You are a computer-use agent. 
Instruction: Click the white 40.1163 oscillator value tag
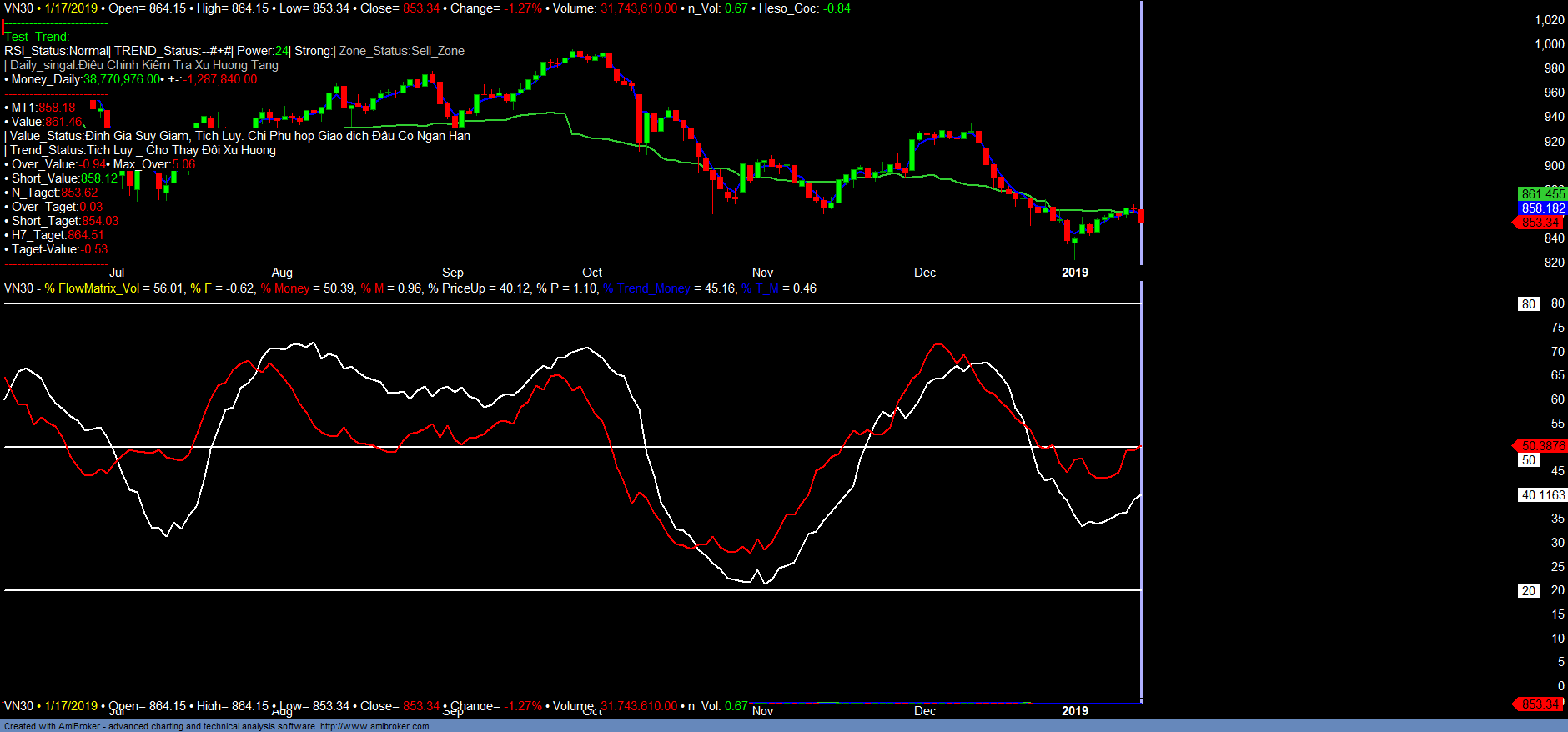(1542, 495)
